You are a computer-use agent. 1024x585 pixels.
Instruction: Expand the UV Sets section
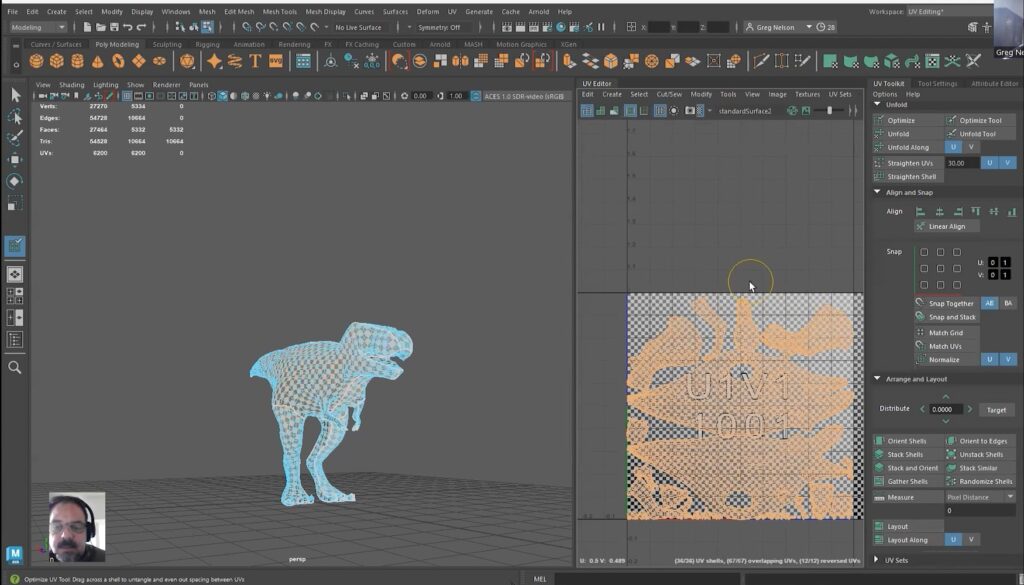(x=877, y=560)
